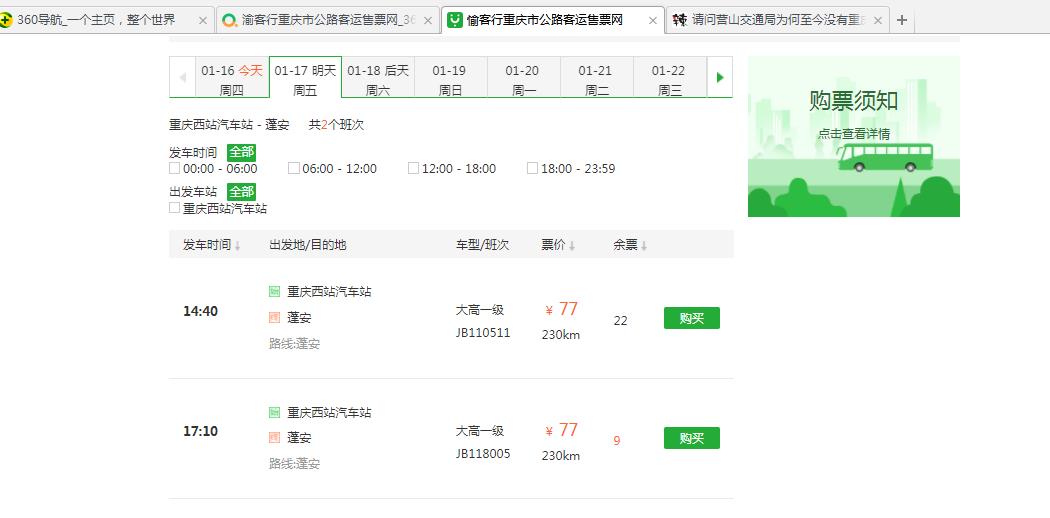Viewport: 1050px width, 518px height.
Task: Click orange destination icon for 17:10 bus
Action: tap(274, 438)
